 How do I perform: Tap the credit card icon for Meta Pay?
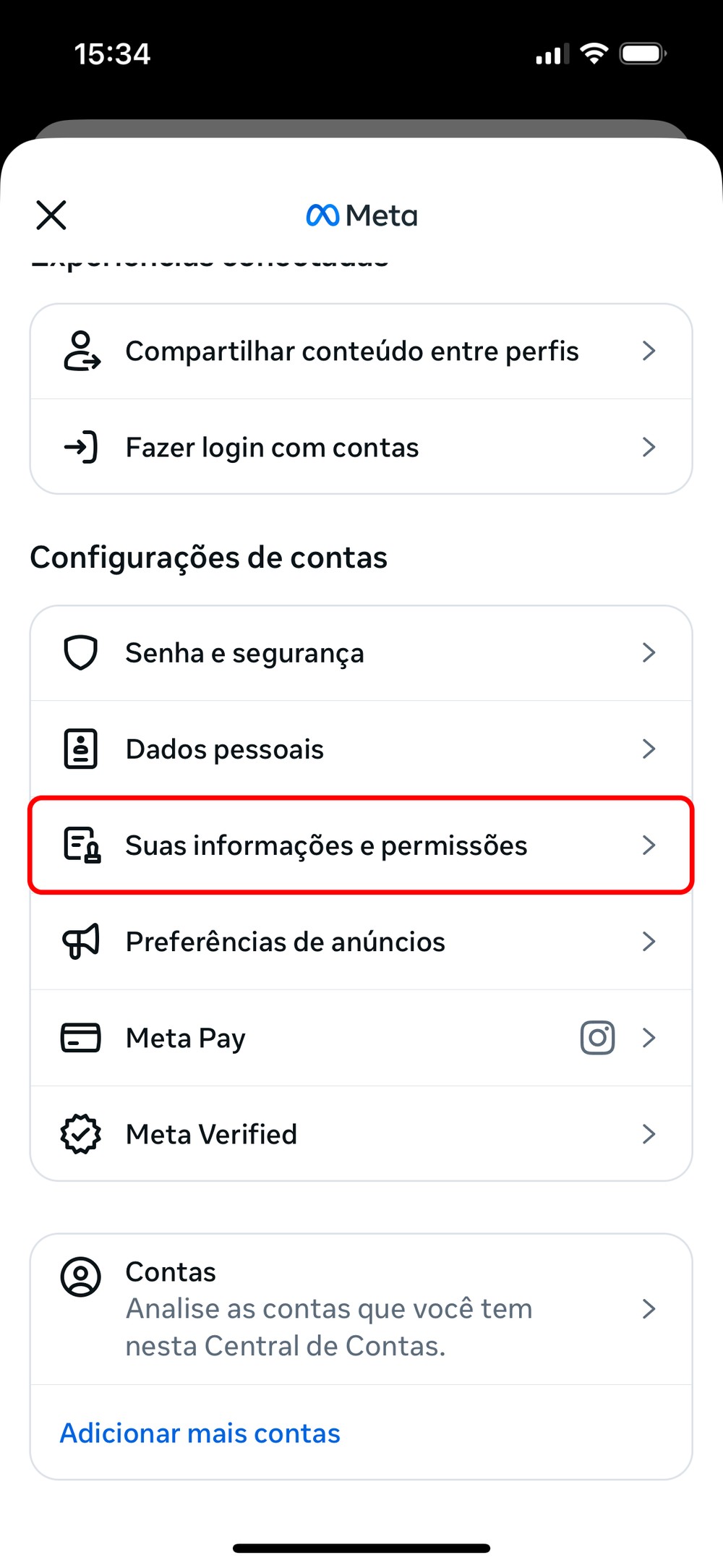click(x=81, y=1037)
